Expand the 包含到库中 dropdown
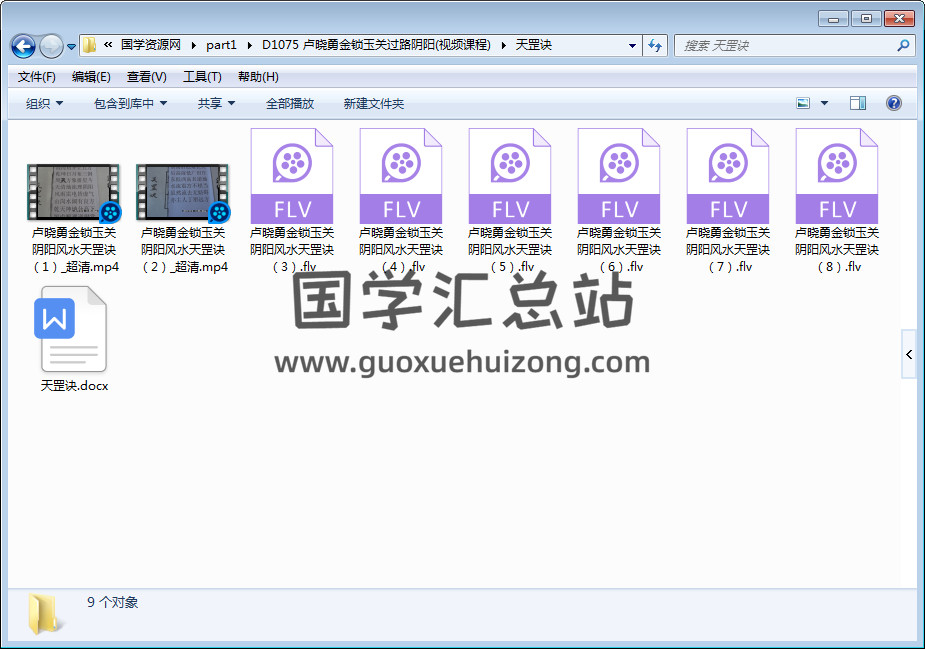Image resolution: width=925 pixels, height=649 pixels. pyautogui.click(x=130, y=103)
